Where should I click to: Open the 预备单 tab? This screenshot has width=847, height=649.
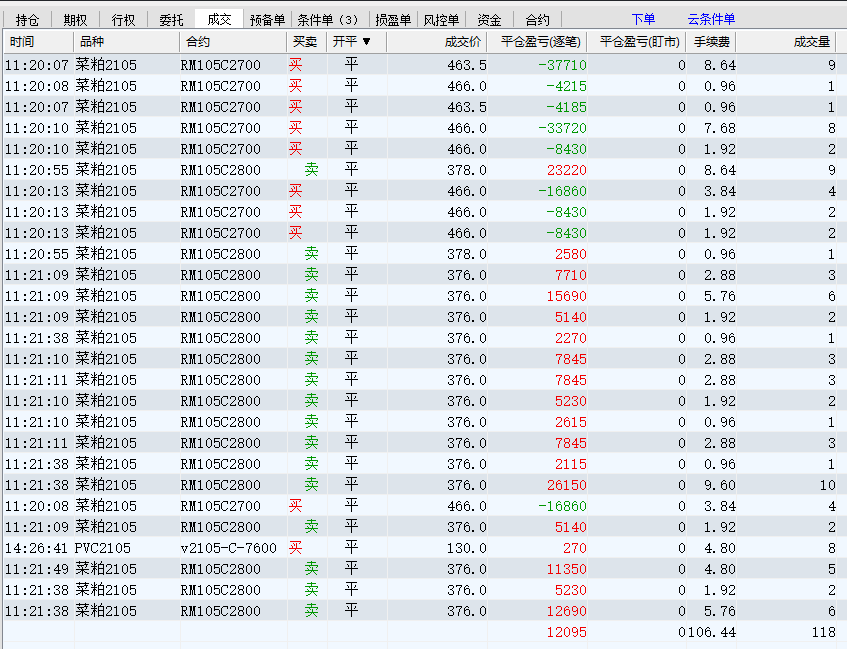(x=267, y=20)
